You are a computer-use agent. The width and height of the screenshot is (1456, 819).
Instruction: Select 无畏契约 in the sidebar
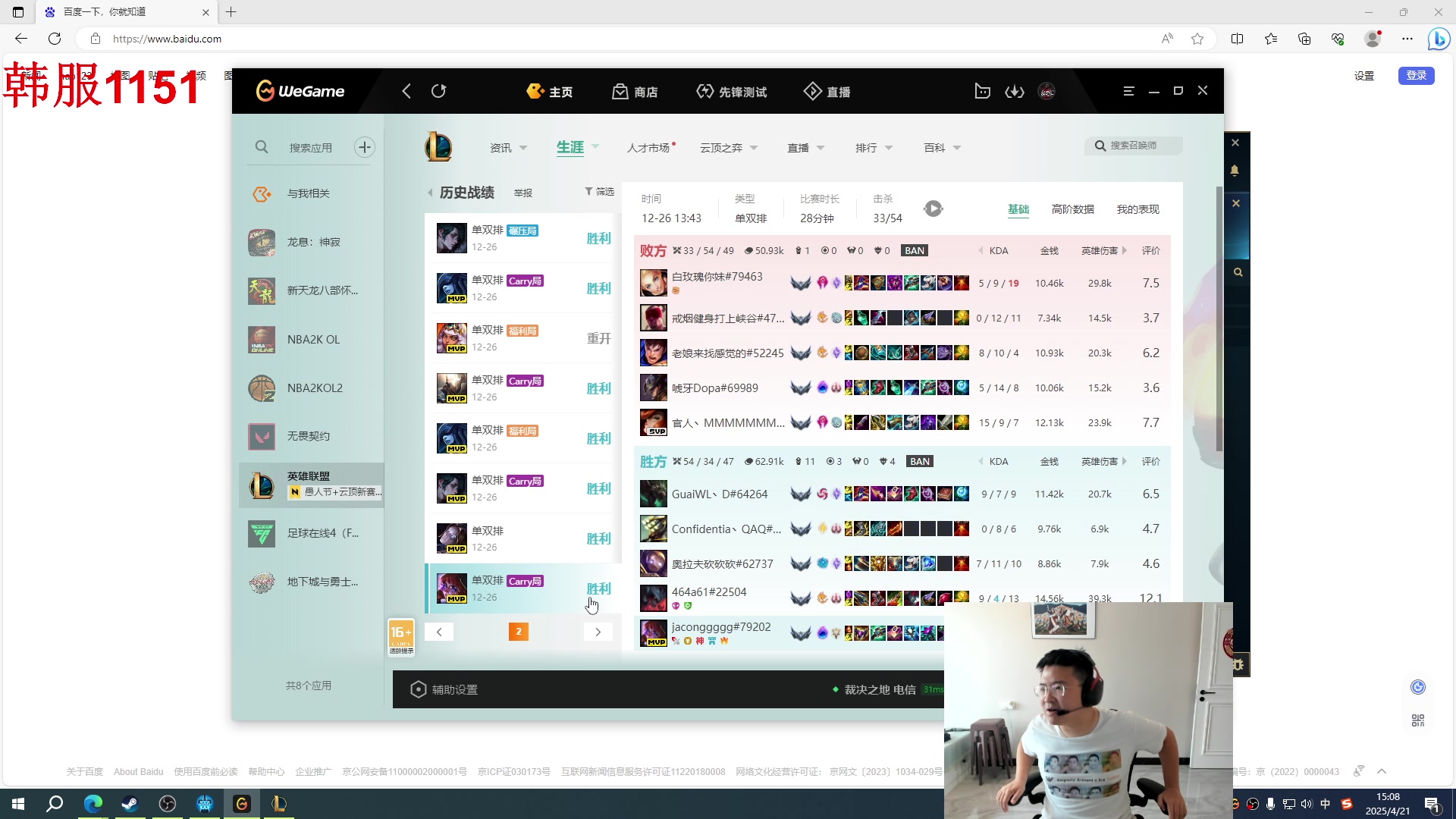click(308, 436)
